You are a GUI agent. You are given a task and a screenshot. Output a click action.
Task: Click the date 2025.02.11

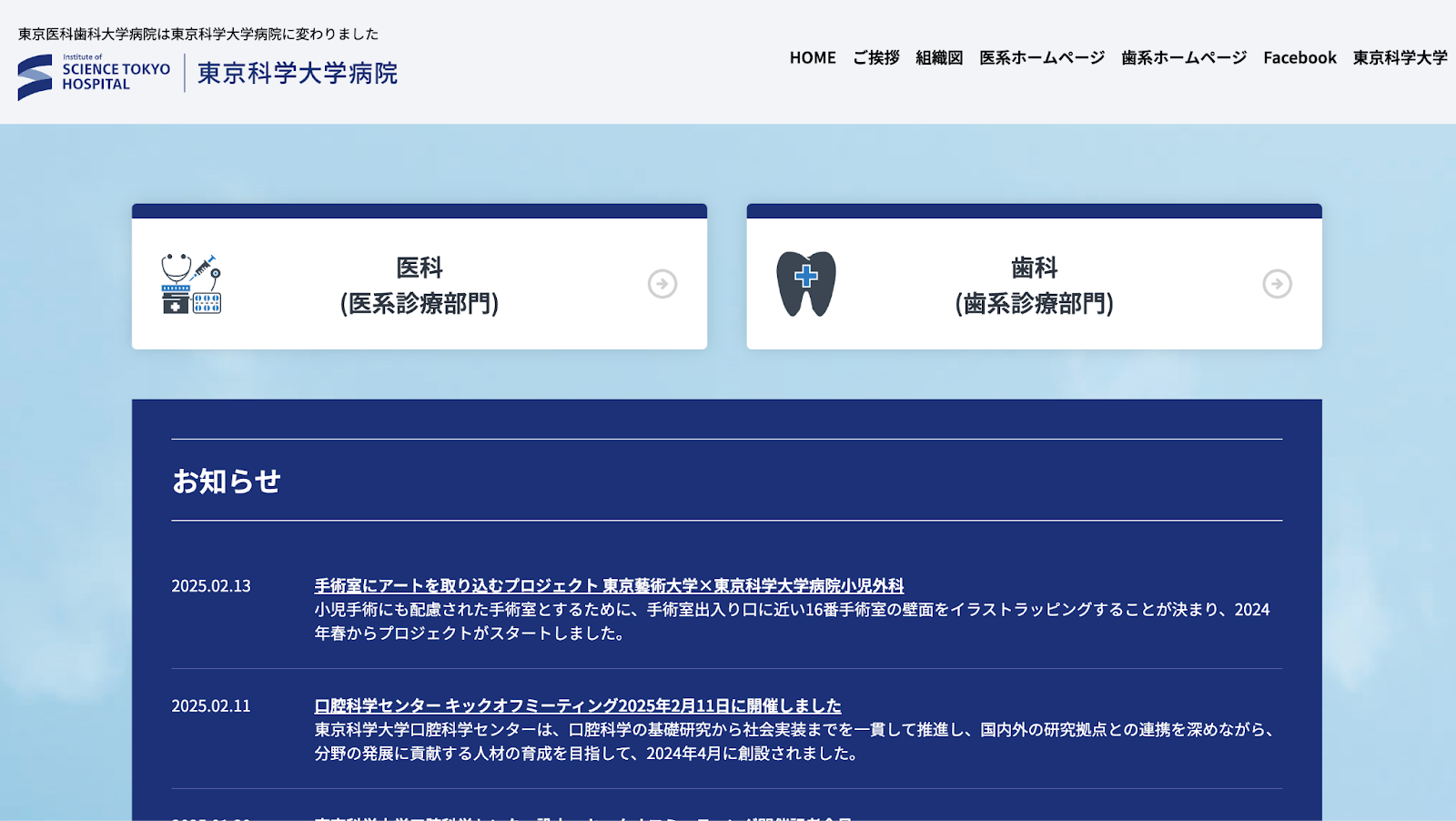point(211,706)
